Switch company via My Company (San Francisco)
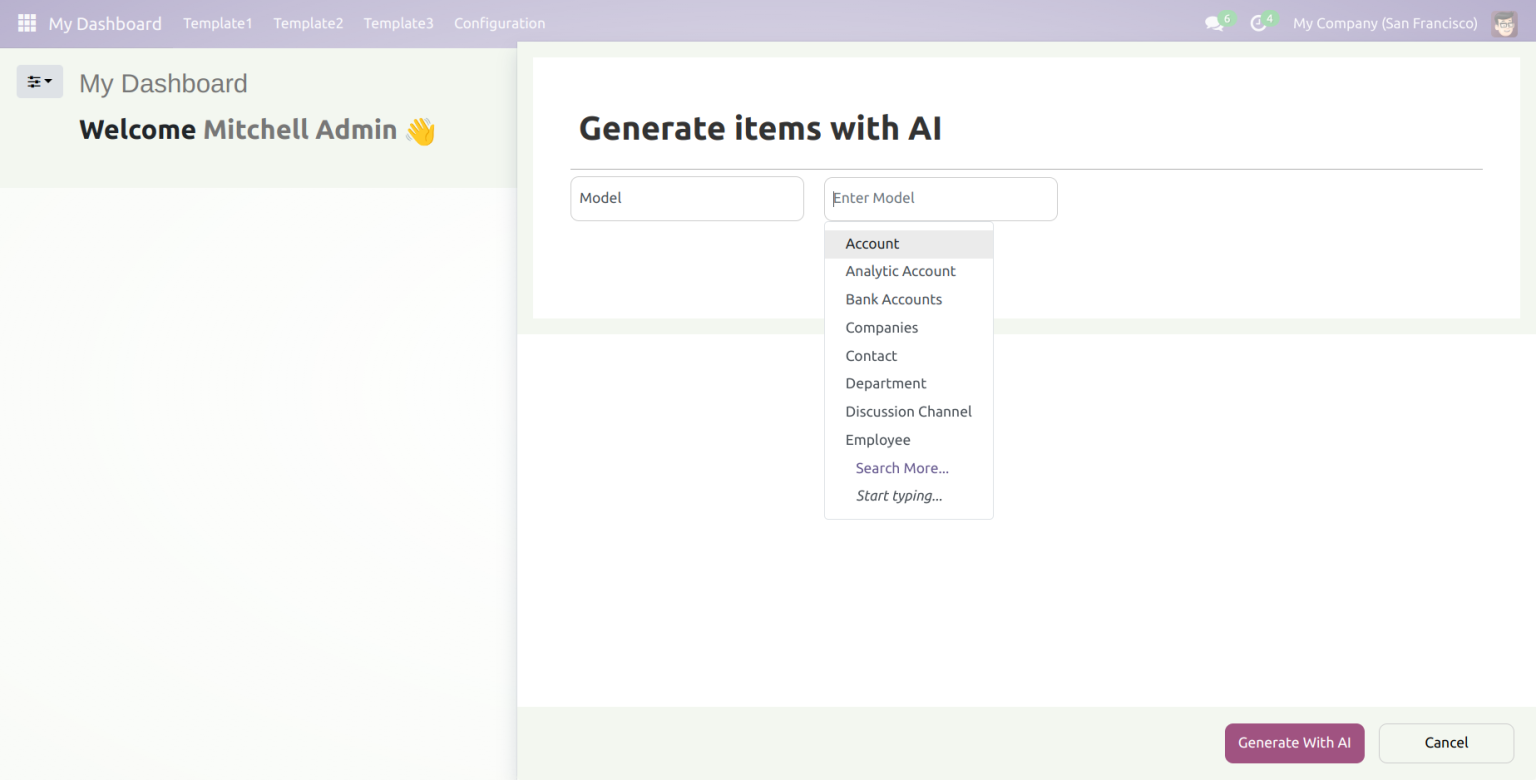The image size is (1536, 780). pos(1384,23)
